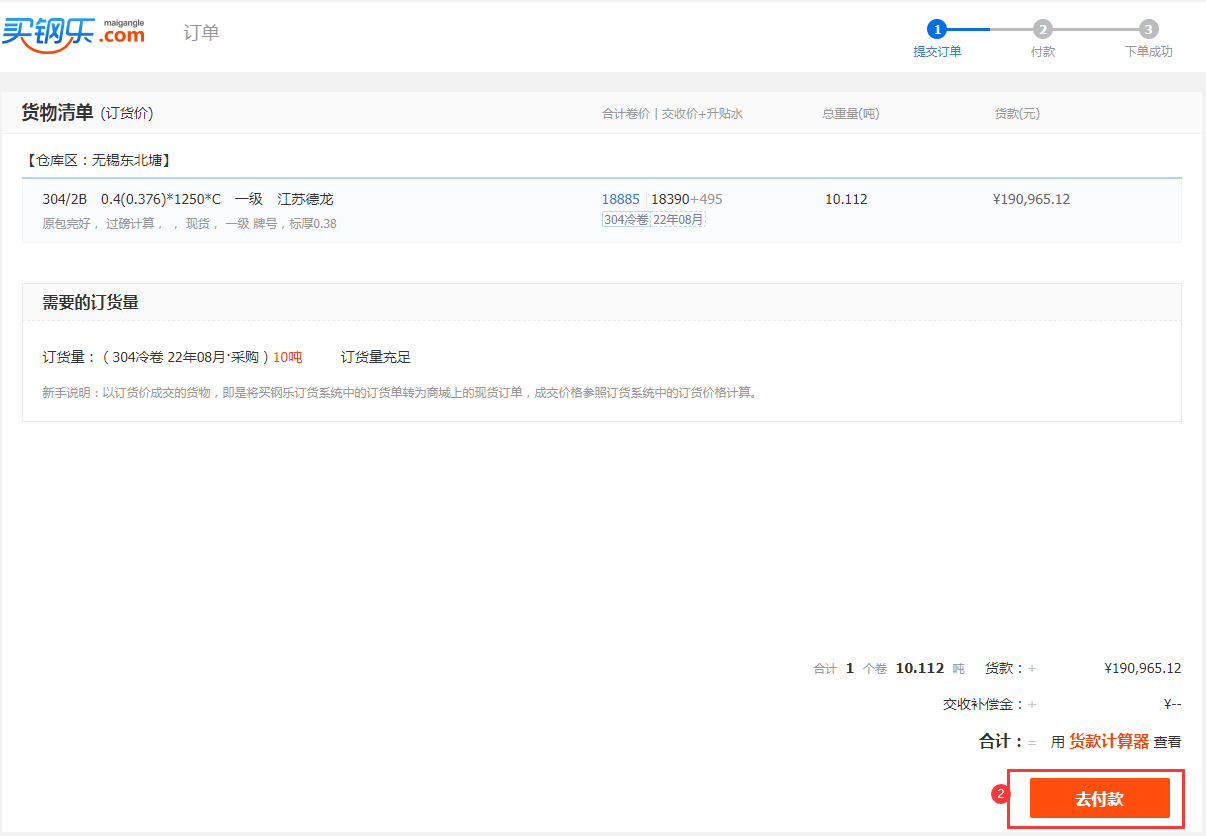Click the orange 10吨 quantity
This screenshot has height=836, width=1206.
pyautogui.click(x=288, y=357)
